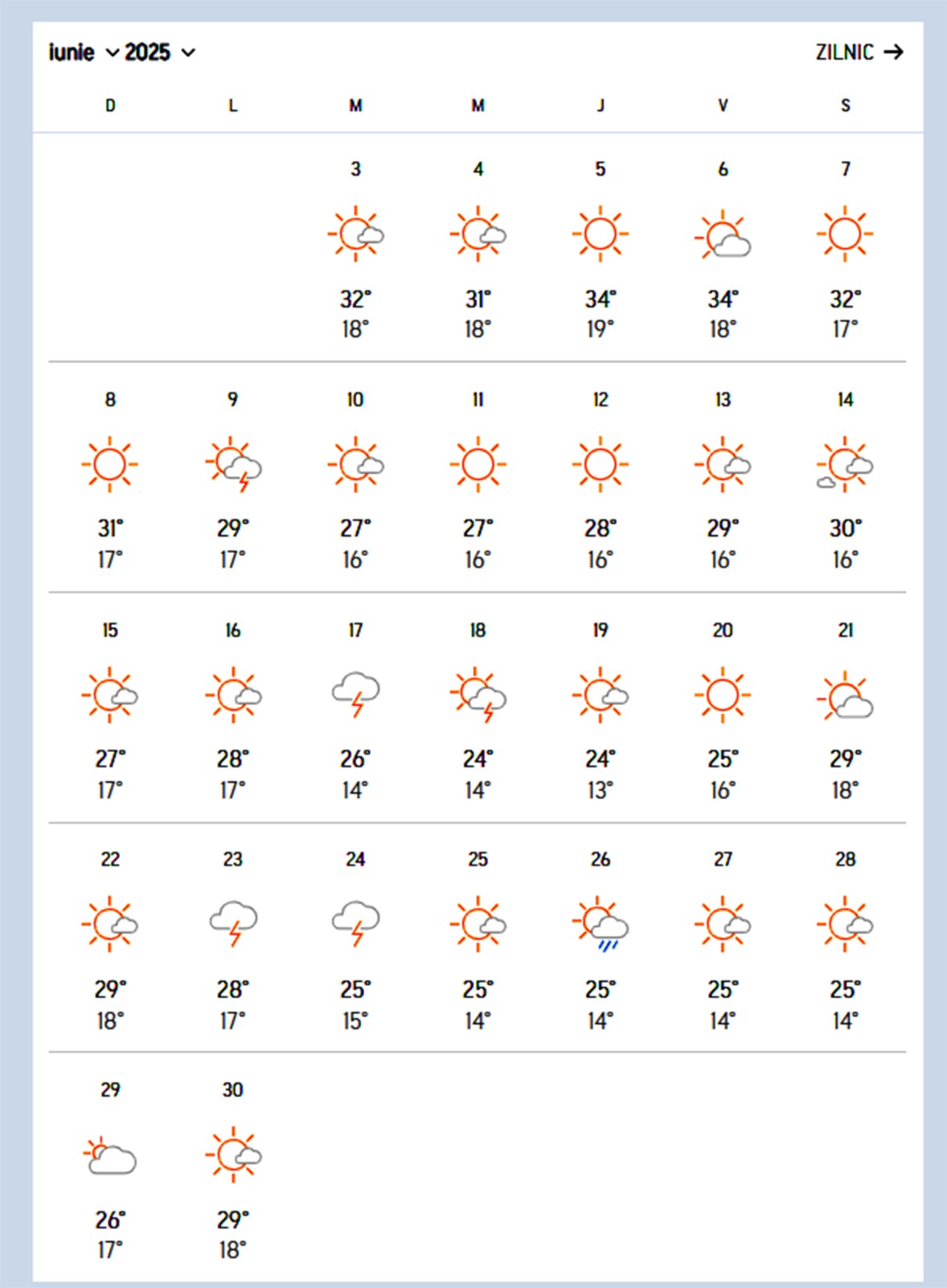Click the 34° high temperature on day 6
The width and height of the screenshot is (947, 1288).
723,299
